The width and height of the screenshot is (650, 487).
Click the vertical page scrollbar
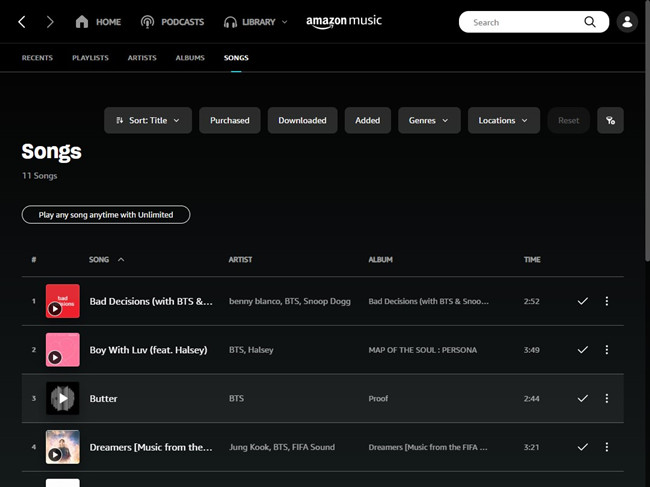[647, 131]
